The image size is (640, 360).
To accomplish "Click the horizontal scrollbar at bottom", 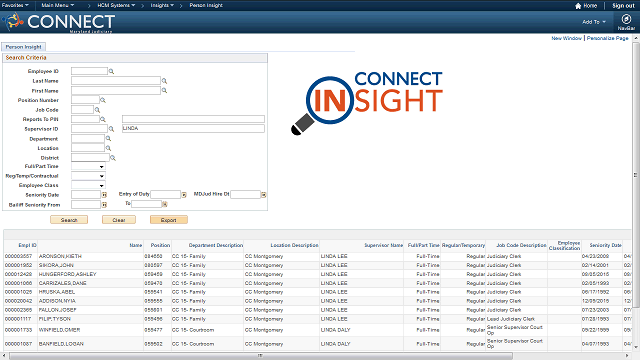I will click(x=261, y=356).
